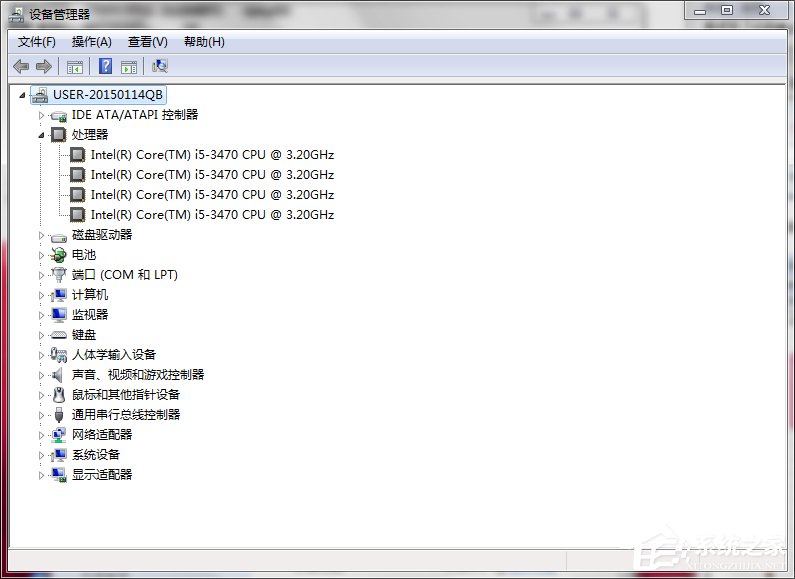
Task: Click the USER-20150114QB computer icon
Action: click(40, 95)
